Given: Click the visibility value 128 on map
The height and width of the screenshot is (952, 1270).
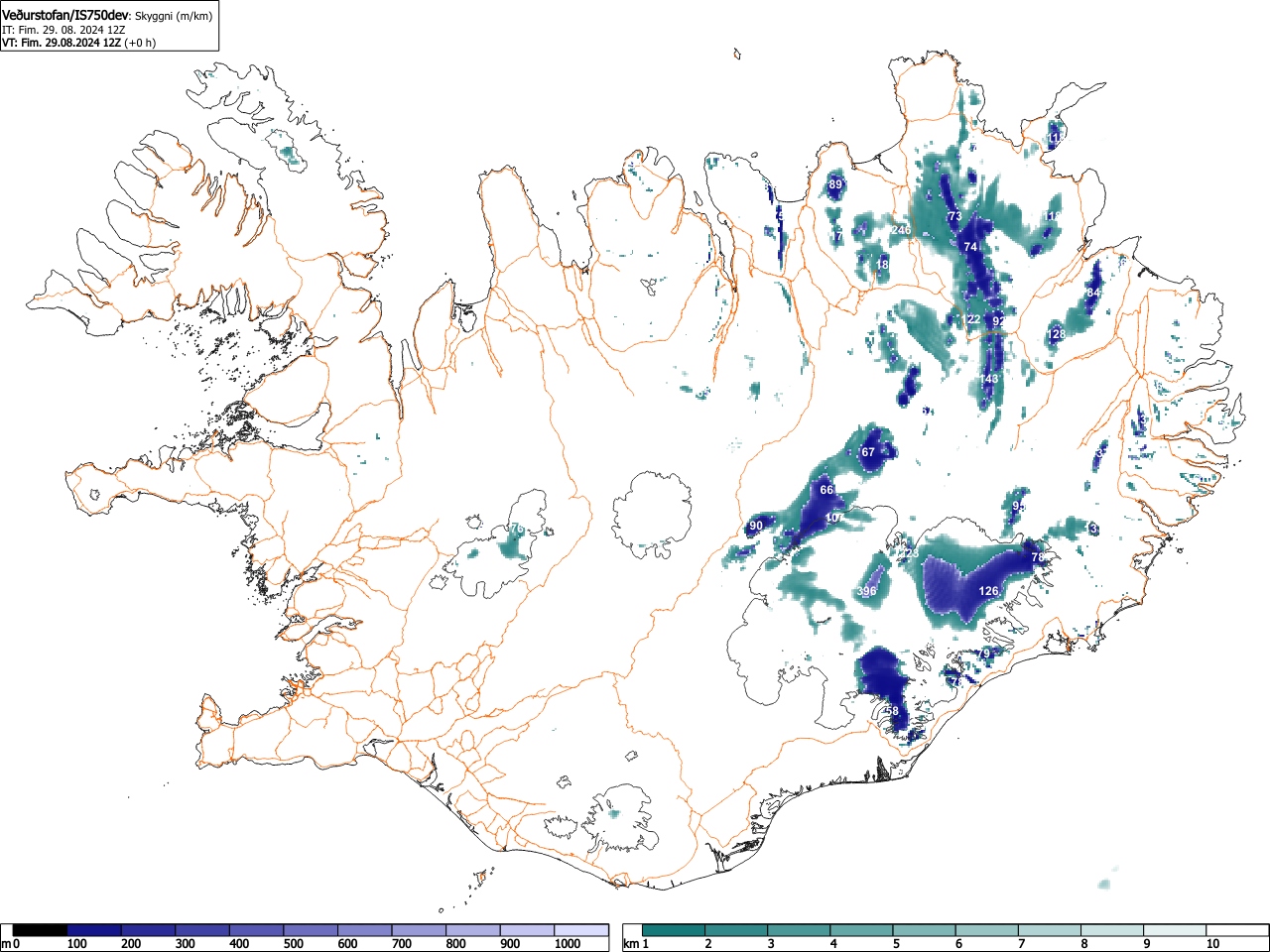Looking at the screenshot, I should click(1058, 334).
